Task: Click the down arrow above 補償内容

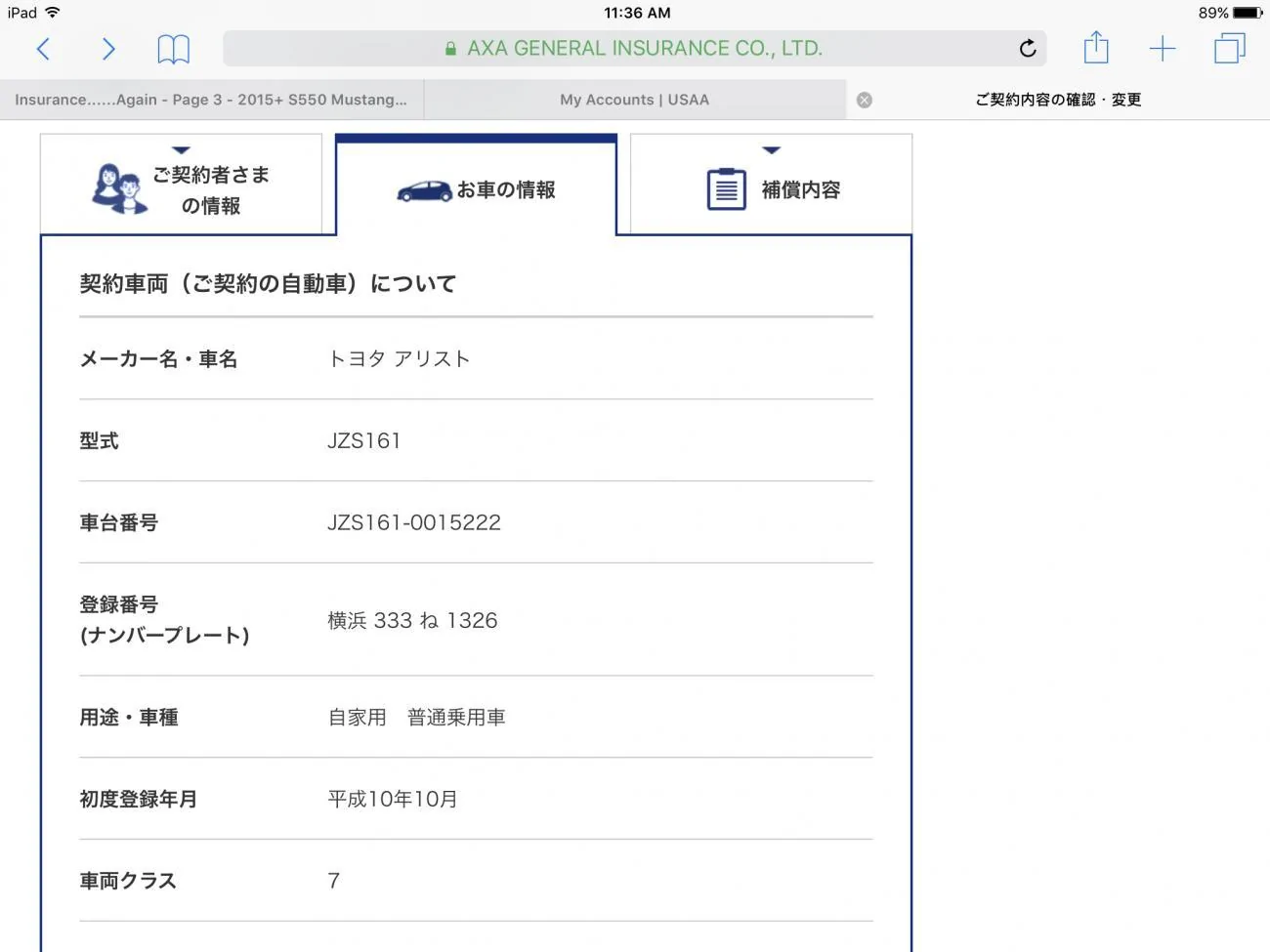Action: pos(771,150)
